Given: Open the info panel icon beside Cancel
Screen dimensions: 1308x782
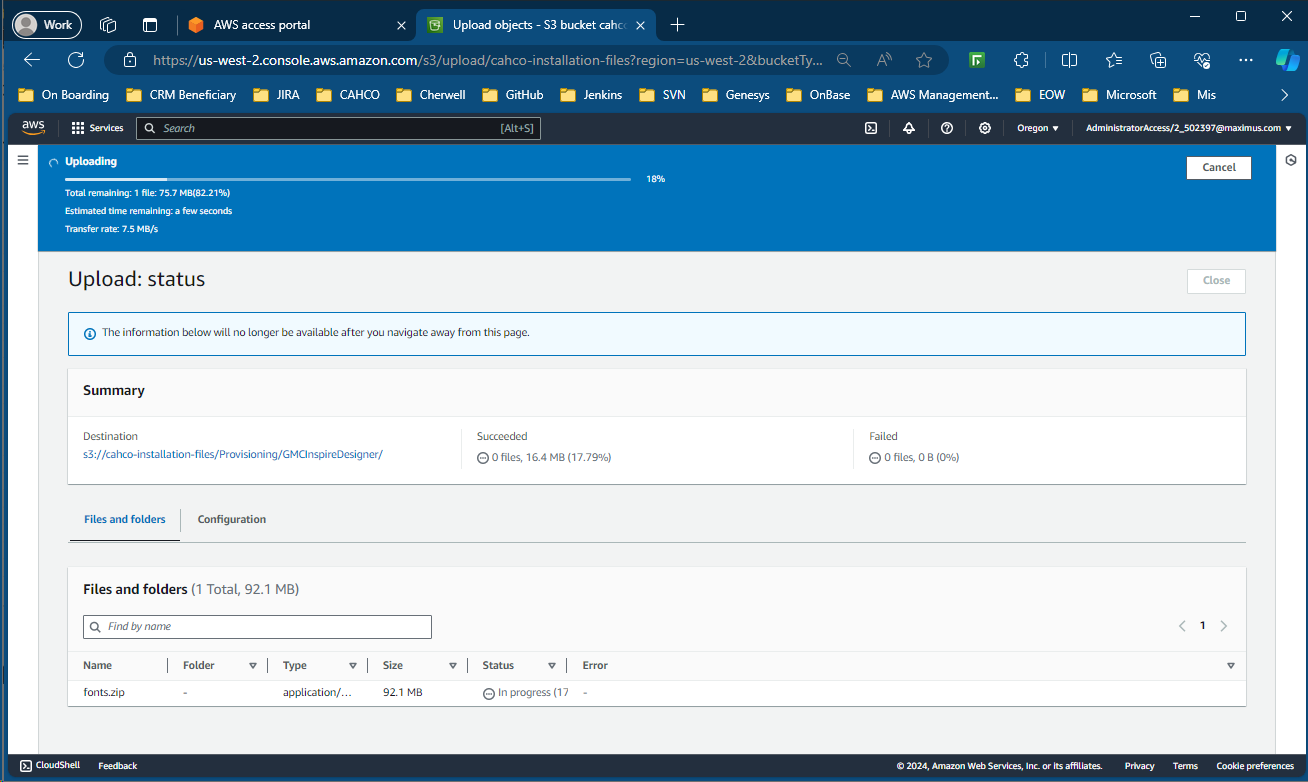Looking at the screenshot, I should 1291,160.
